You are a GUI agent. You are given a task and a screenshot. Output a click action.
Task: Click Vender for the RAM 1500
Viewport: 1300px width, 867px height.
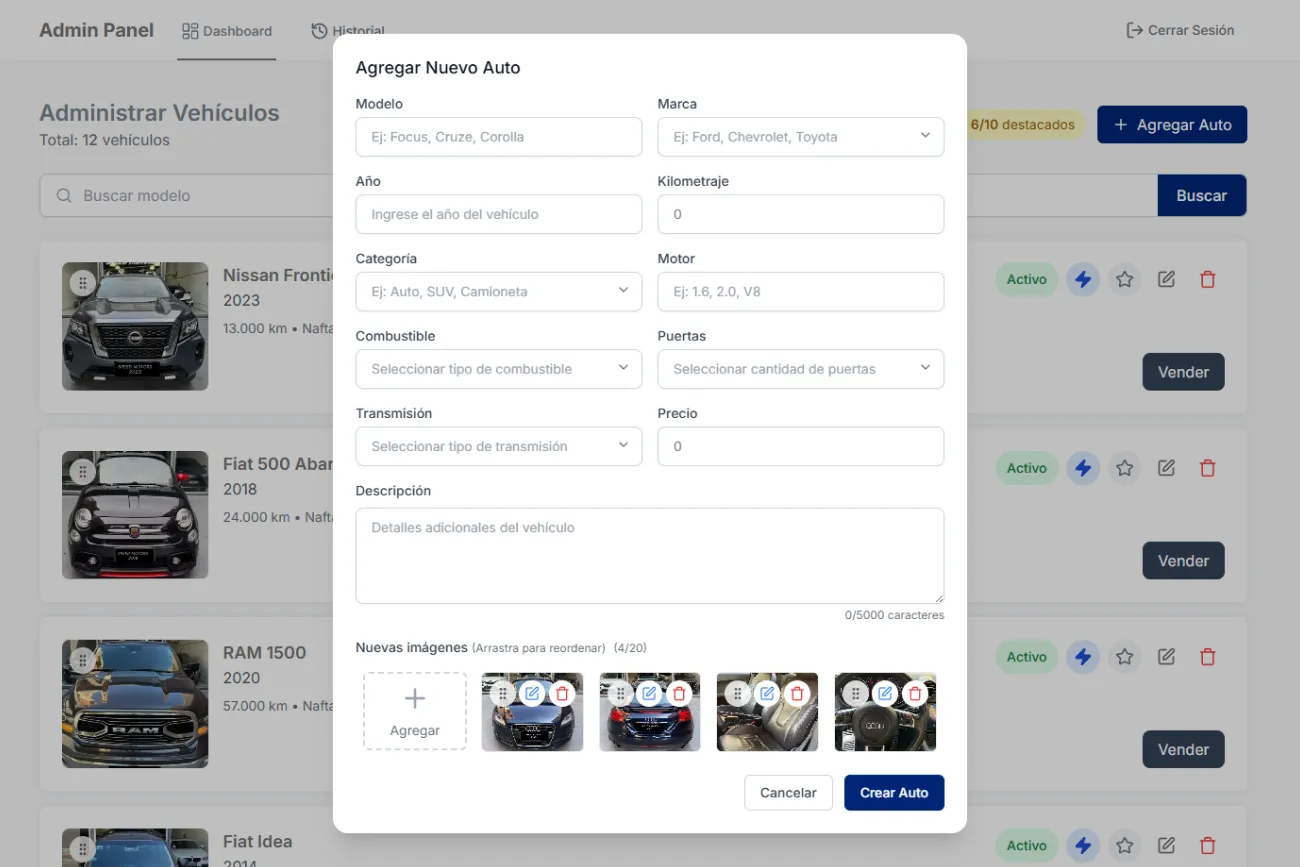(x=1184, y=749)
